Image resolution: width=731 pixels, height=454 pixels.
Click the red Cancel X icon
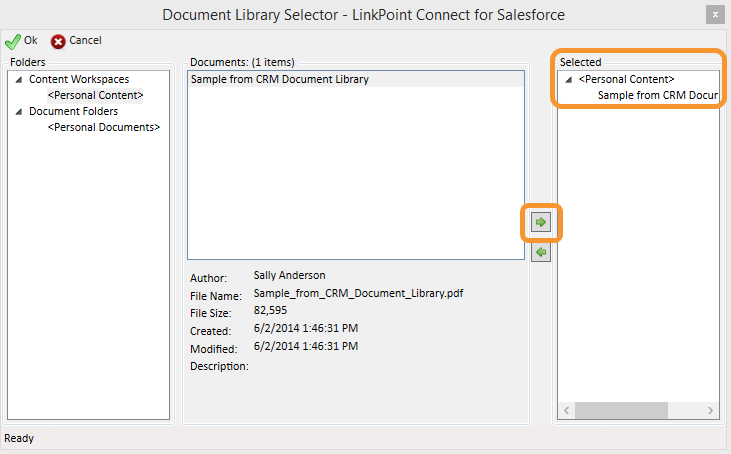click(58, 42)
